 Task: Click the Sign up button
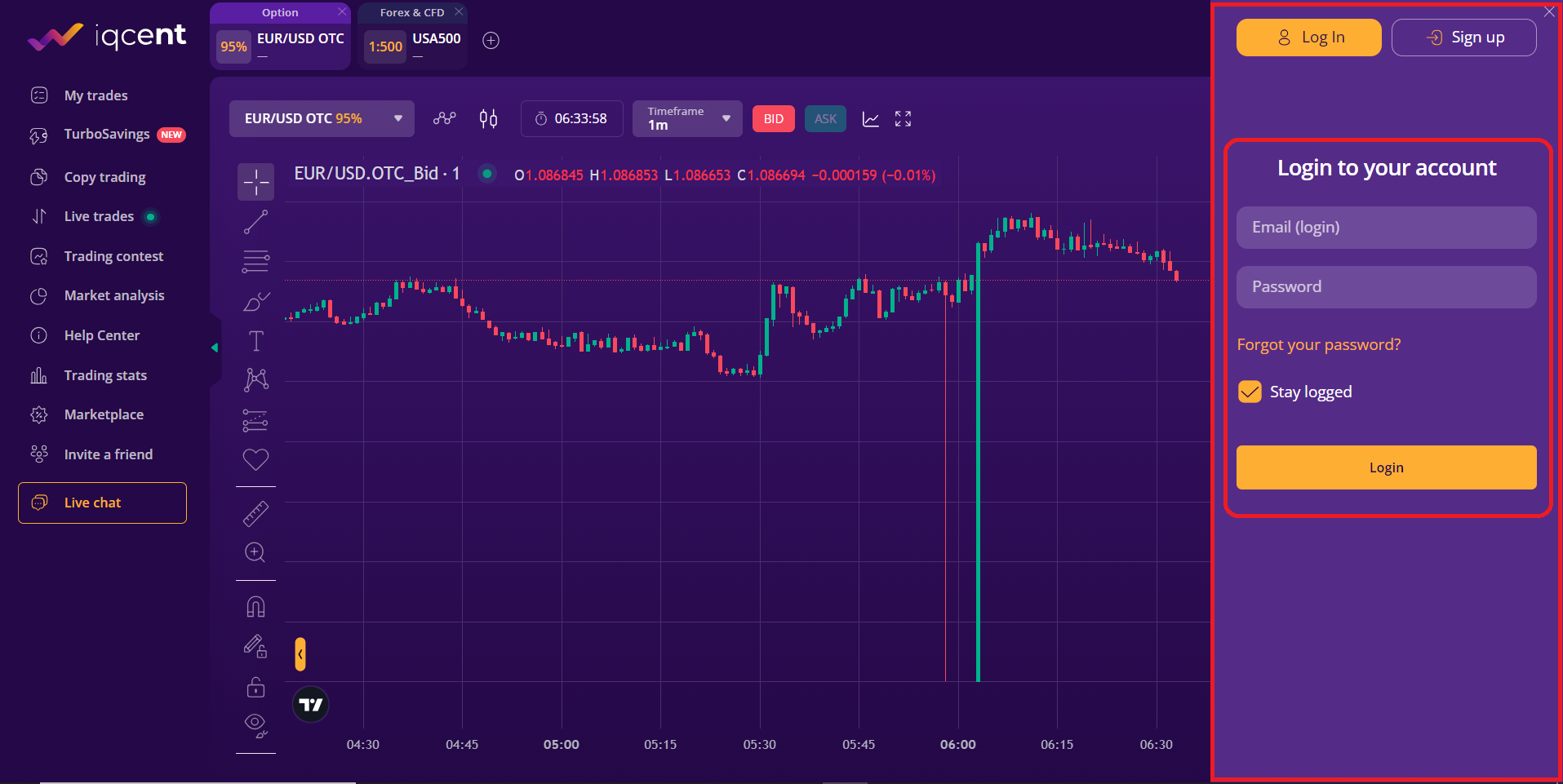point(1463,38)
